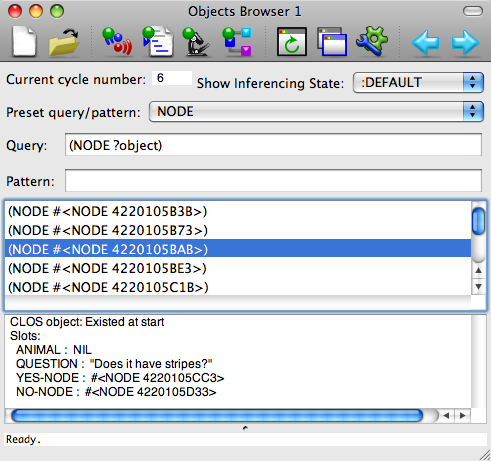Go back with the left blue arrow
This screenshot has width=491, height=461.
425,43
